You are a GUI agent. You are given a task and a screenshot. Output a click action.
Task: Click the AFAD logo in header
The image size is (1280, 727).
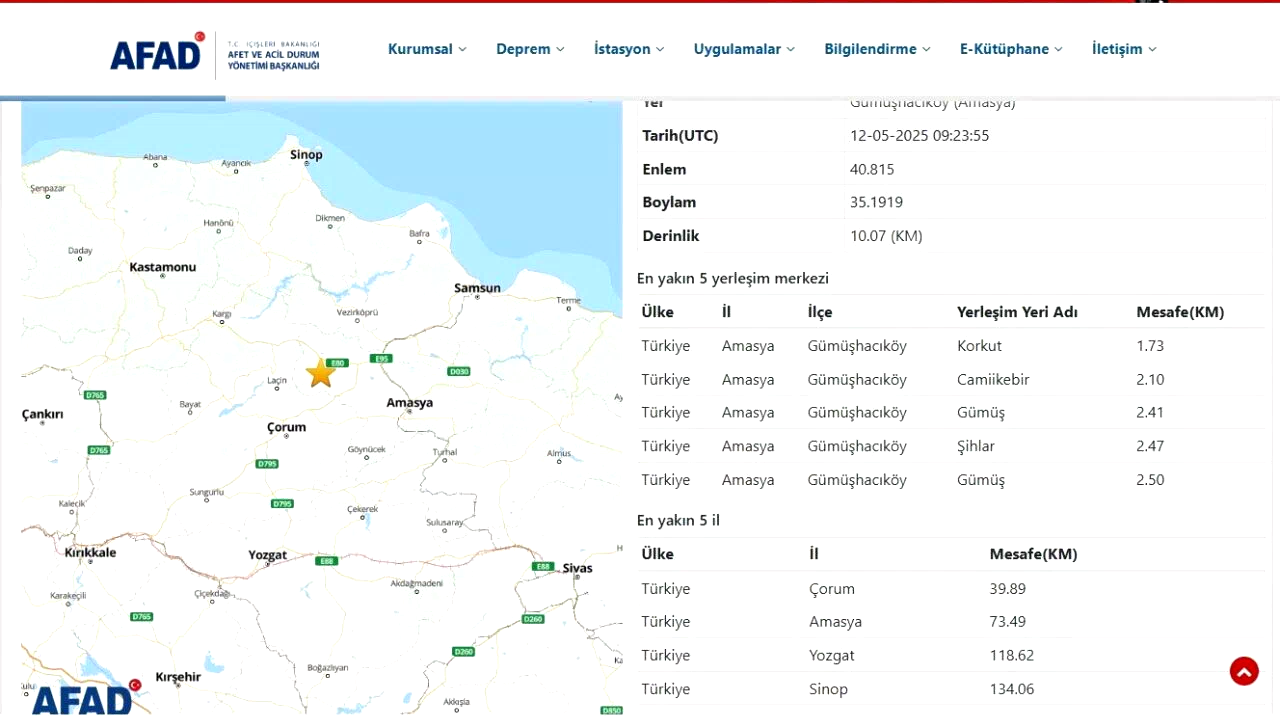click(215, 55)
